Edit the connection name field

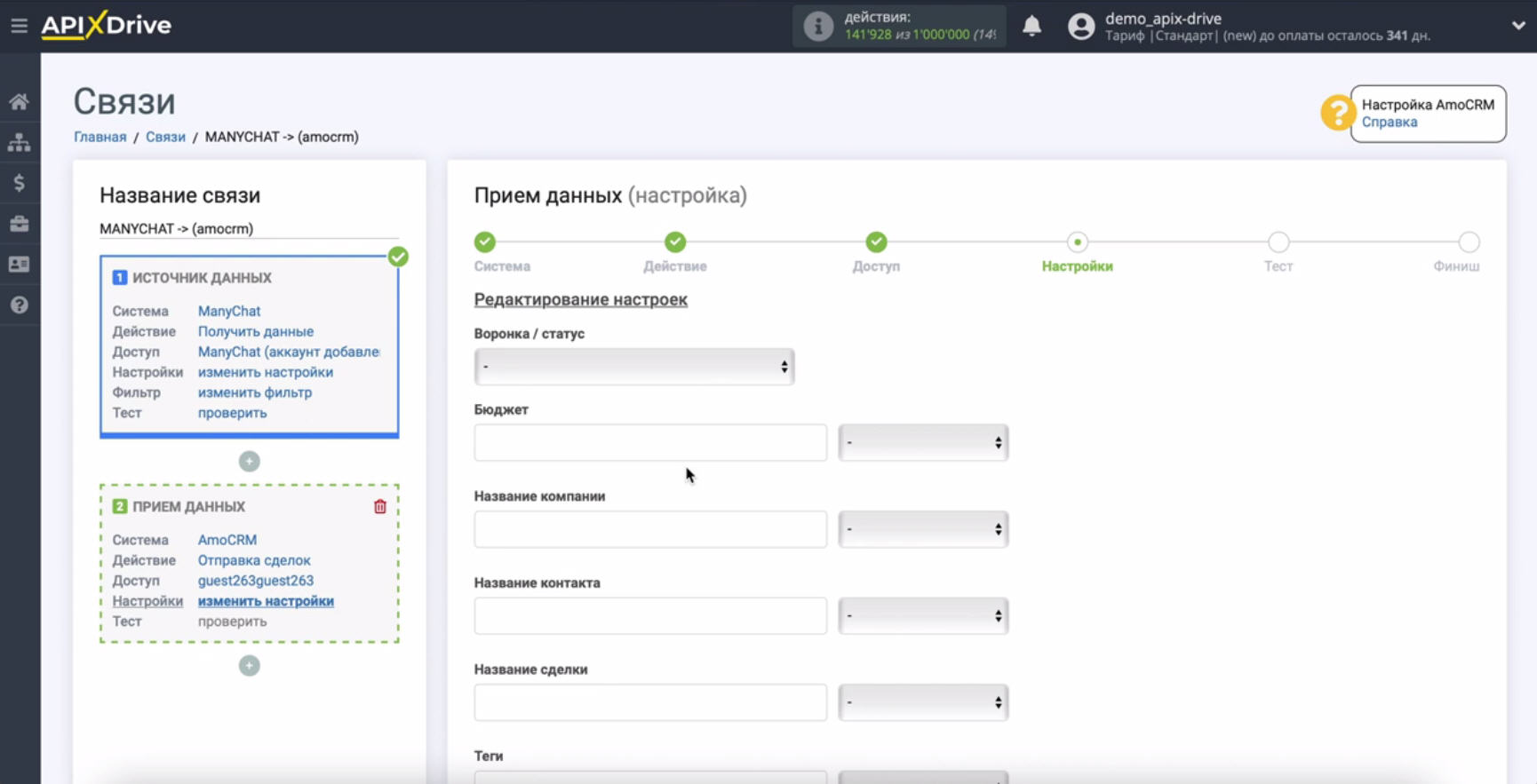pyautogui.click(x=249, y=229)
